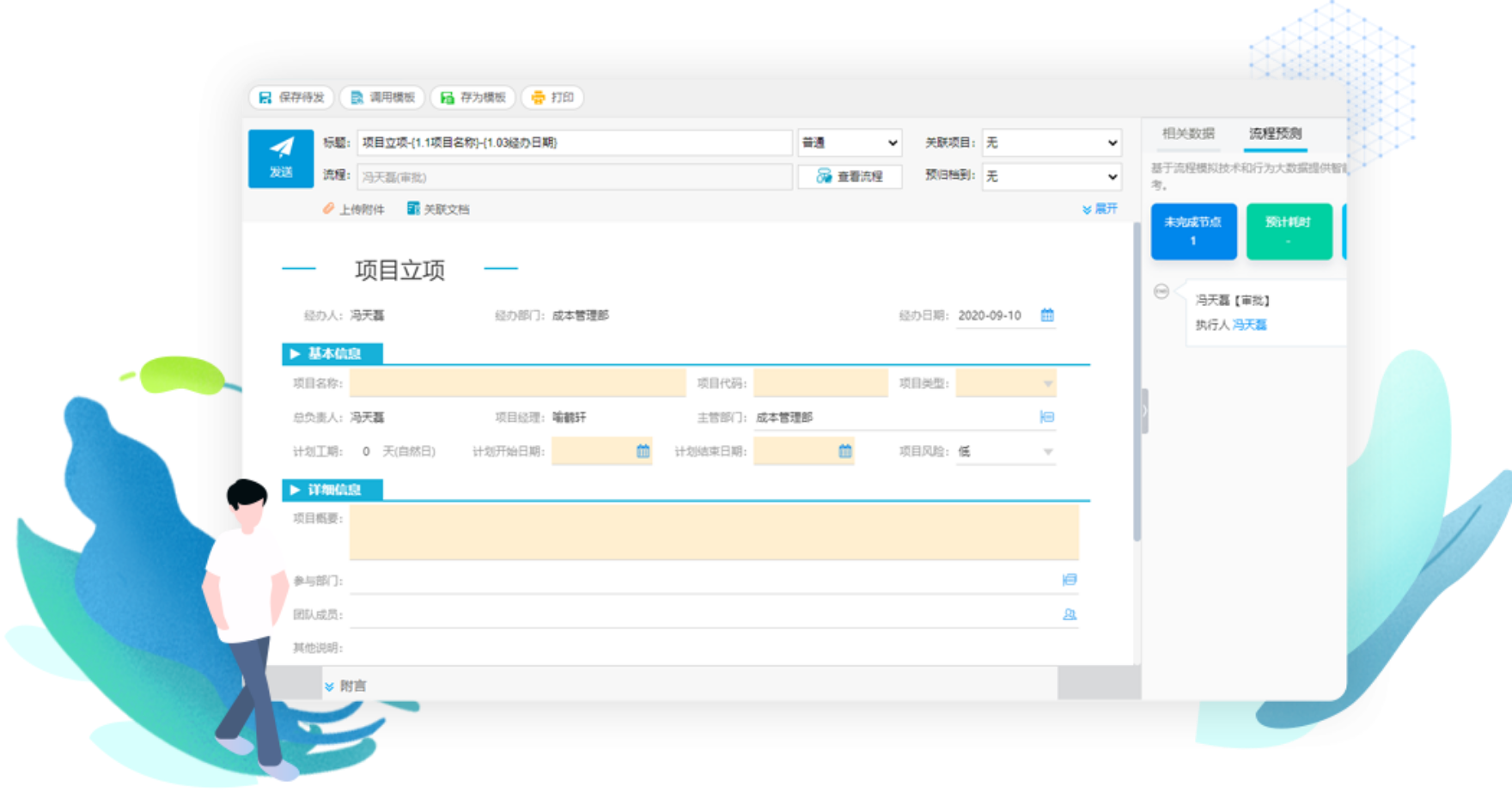
Task: Click people picker icon for 团队成员
Action: [1070, 614]
